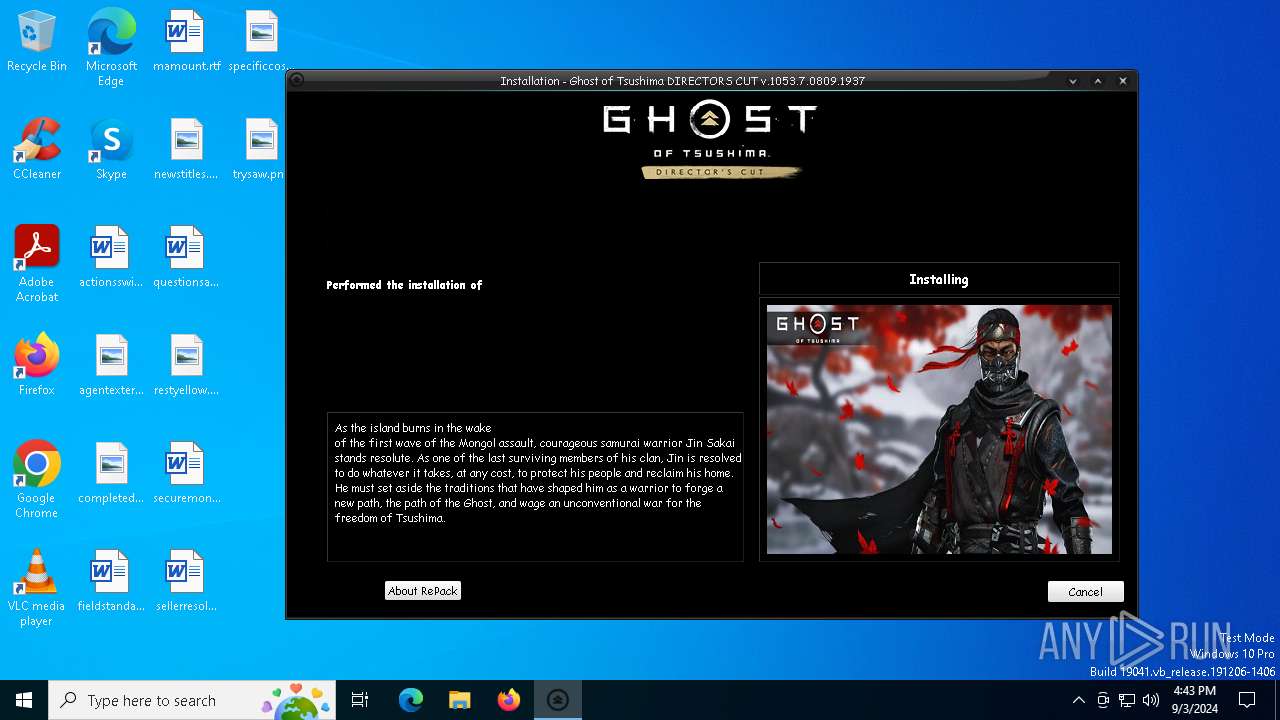The height and width of the screenshot is (720, 1280).
Task: Show hidden system tray icons
Action: pos(1078,700)
